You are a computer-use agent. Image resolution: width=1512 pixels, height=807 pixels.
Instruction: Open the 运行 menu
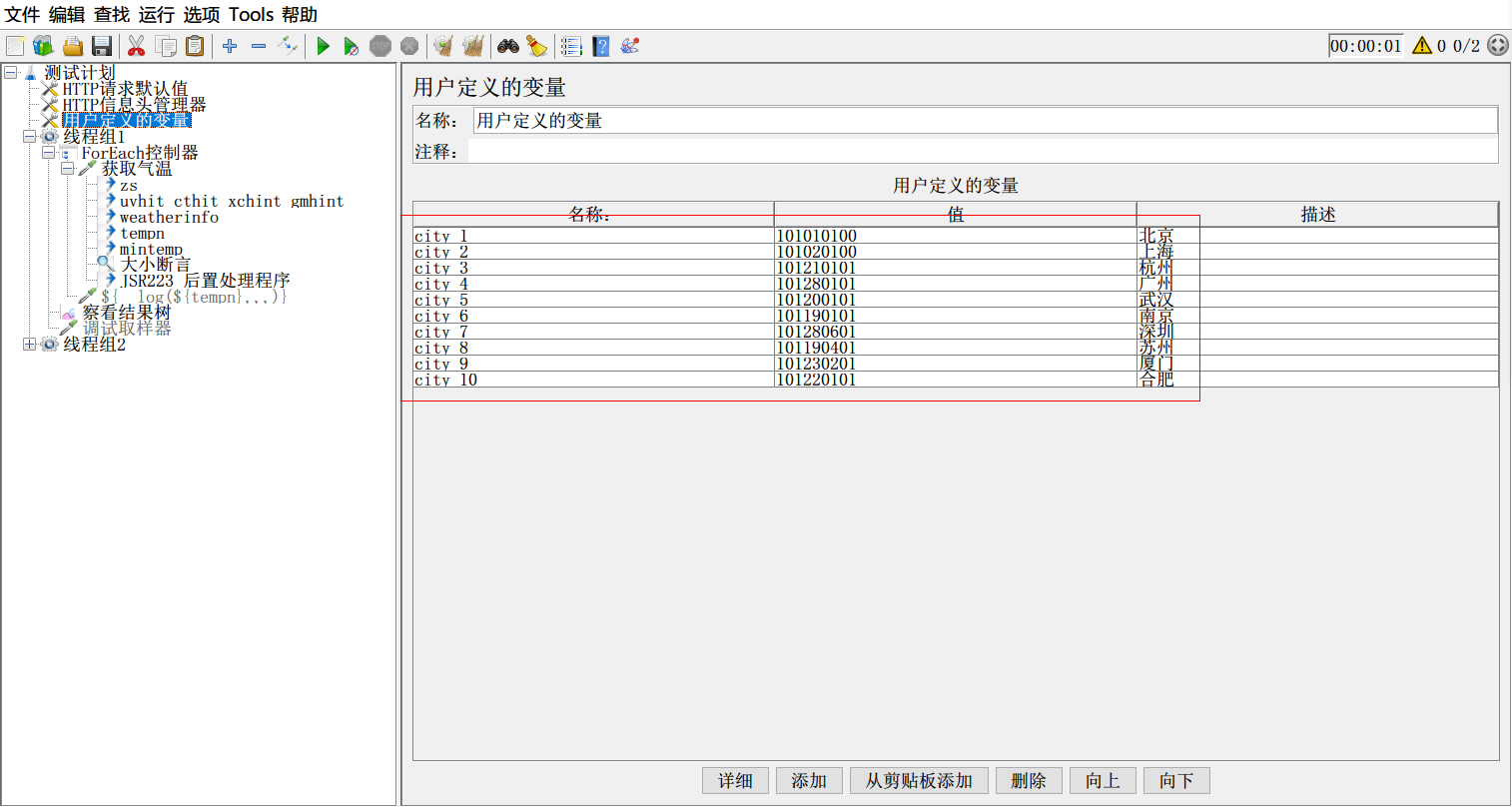156,15
